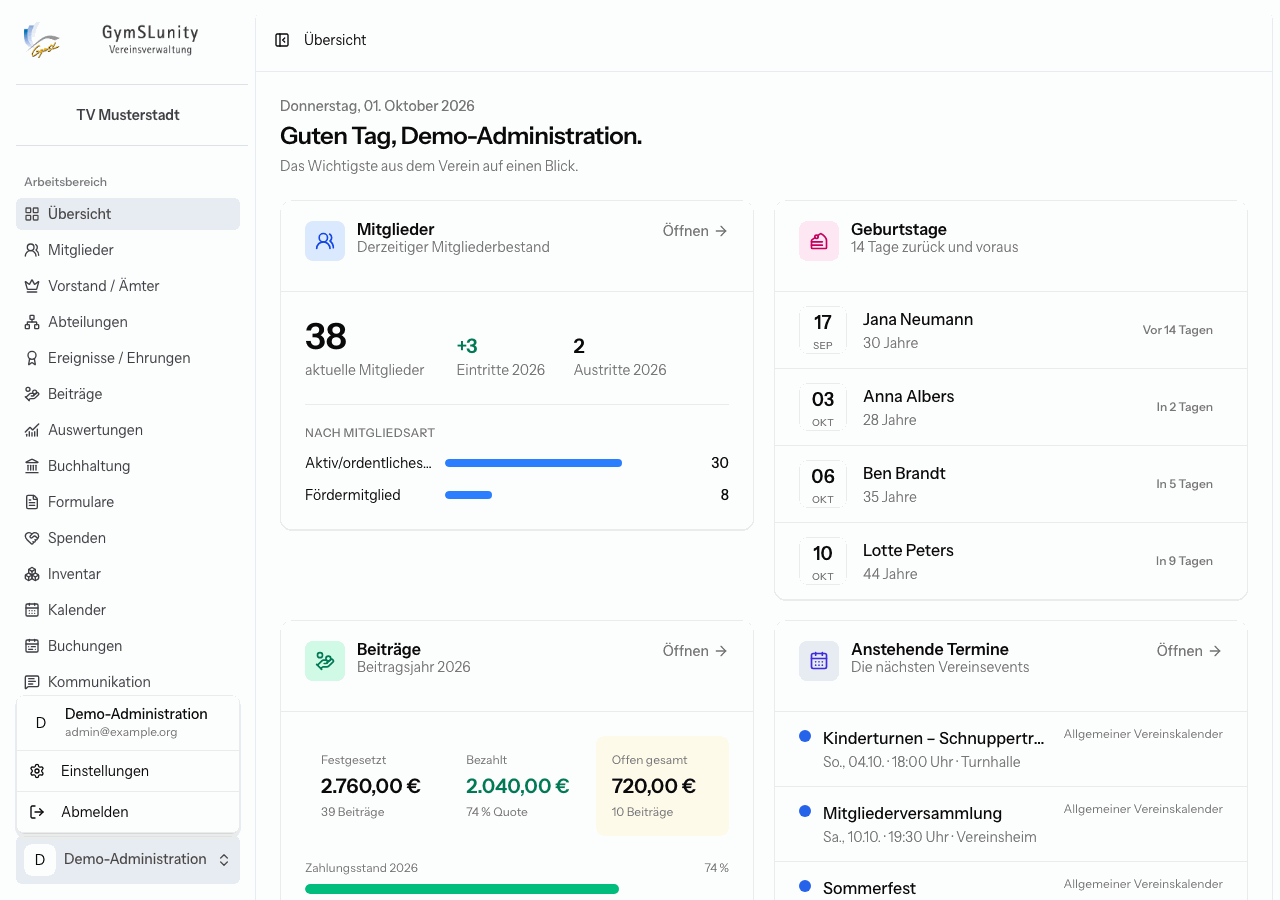Click the Kalender icon in sidebar
The width and height of the screenshot is (1280, 900).
coord(32,610)
